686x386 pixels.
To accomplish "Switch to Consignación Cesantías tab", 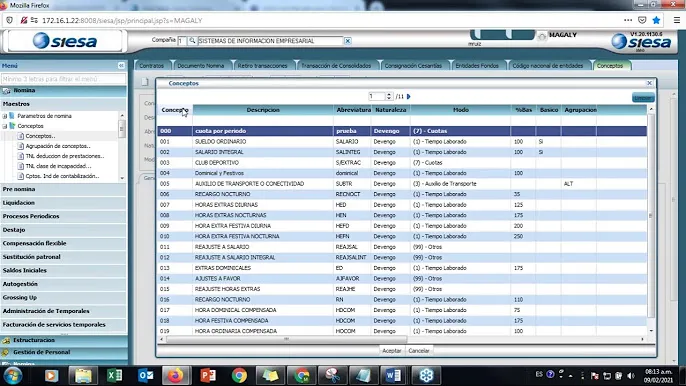I will pyautogui.click(x=413, y=66).
